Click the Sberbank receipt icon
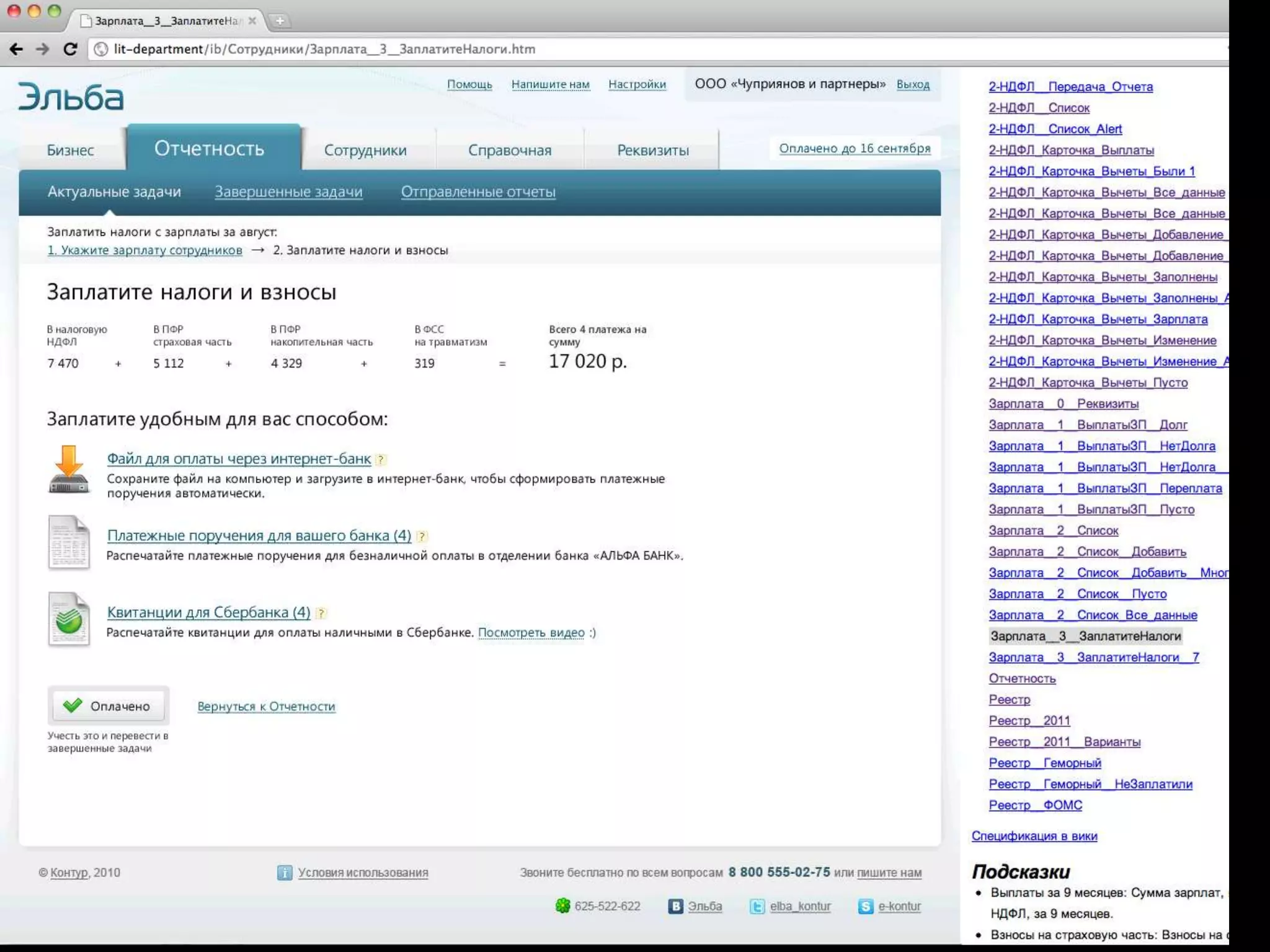Viewport: 1270px width, 952px height. (x=68, y=619)
